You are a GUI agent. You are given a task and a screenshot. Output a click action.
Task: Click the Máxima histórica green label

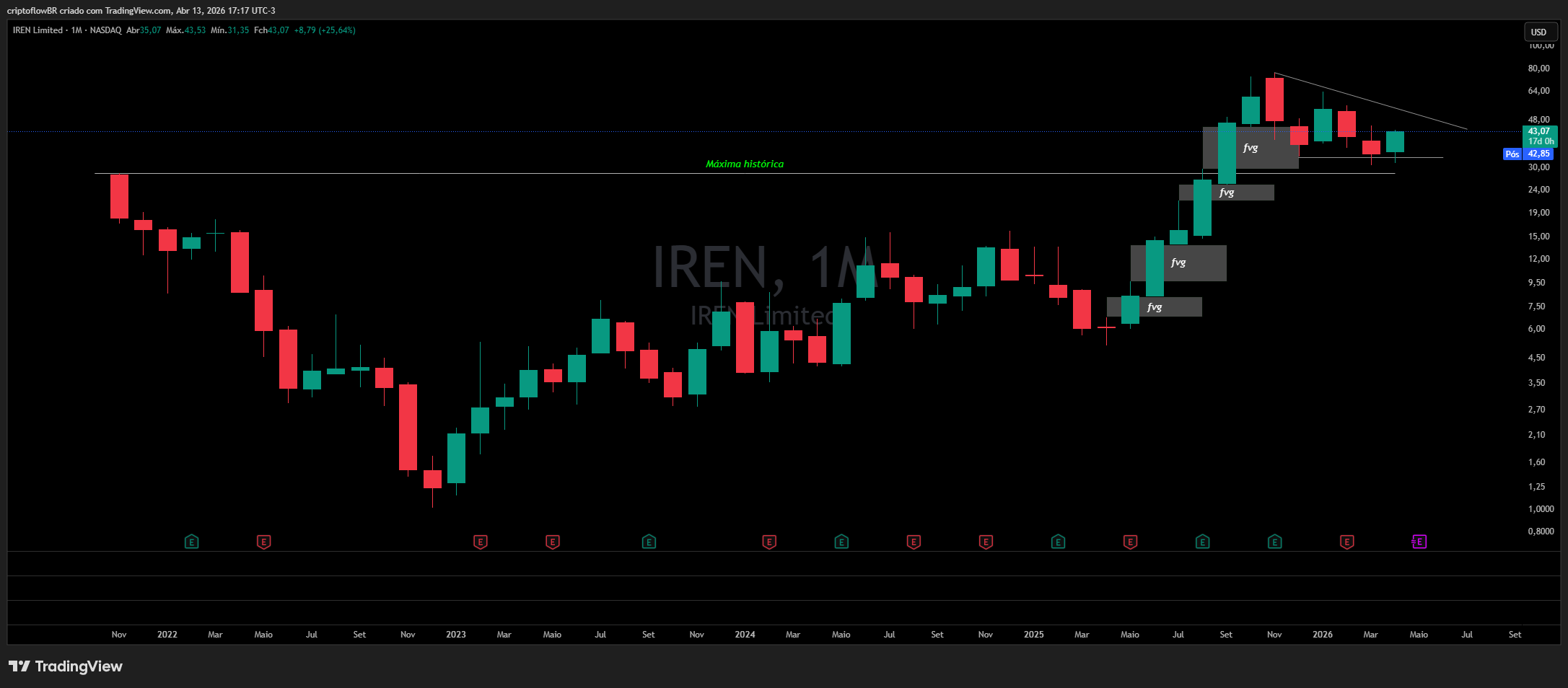(x=745, y=164)
